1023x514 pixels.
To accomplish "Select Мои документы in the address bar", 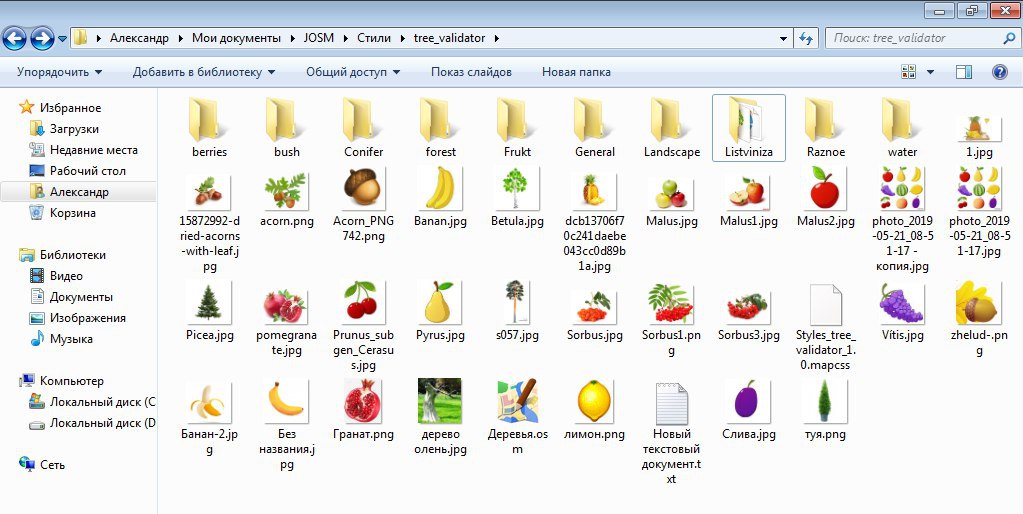I will [x=236, y=38].
